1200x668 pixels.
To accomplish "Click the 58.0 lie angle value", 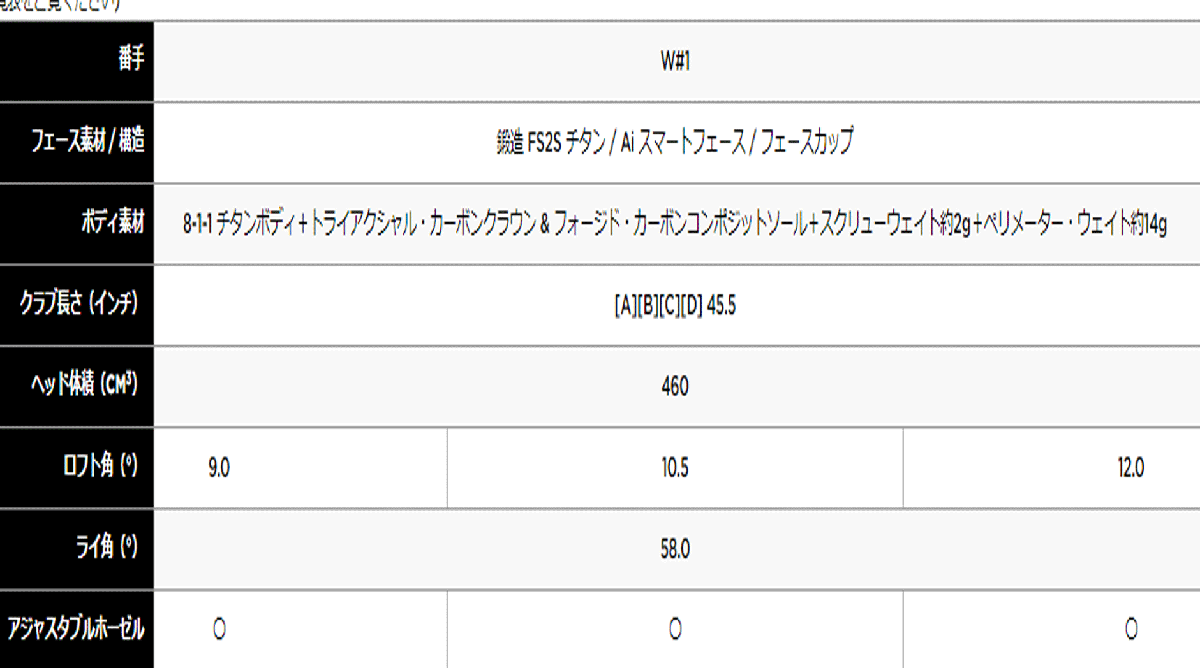I will pos(675,548).
